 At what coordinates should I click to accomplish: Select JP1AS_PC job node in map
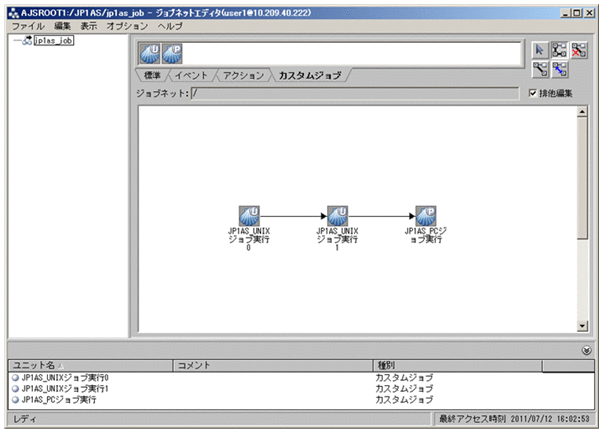pos(426,216)
